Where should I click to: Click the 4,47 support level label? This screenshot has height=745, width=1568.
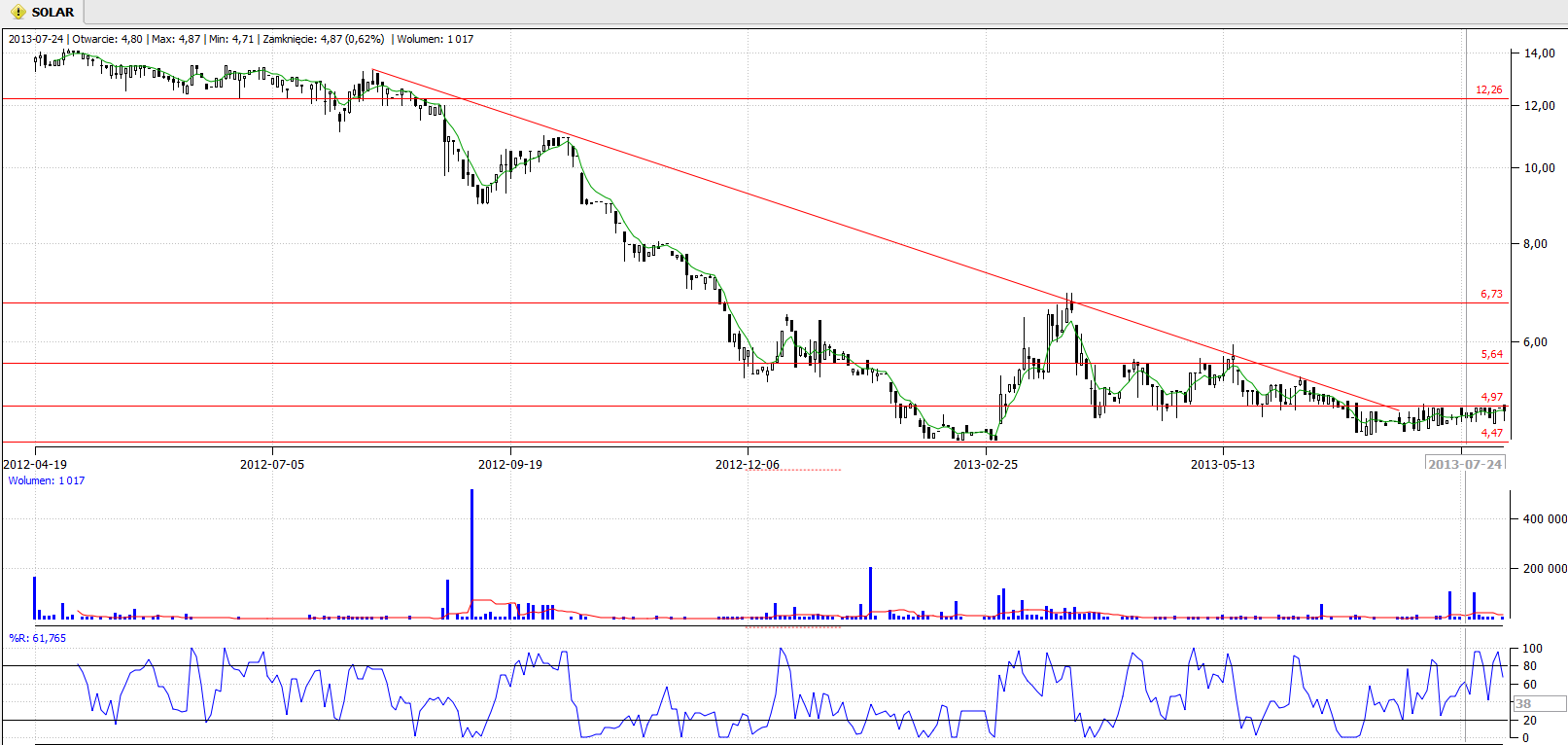click(1491, 433)
